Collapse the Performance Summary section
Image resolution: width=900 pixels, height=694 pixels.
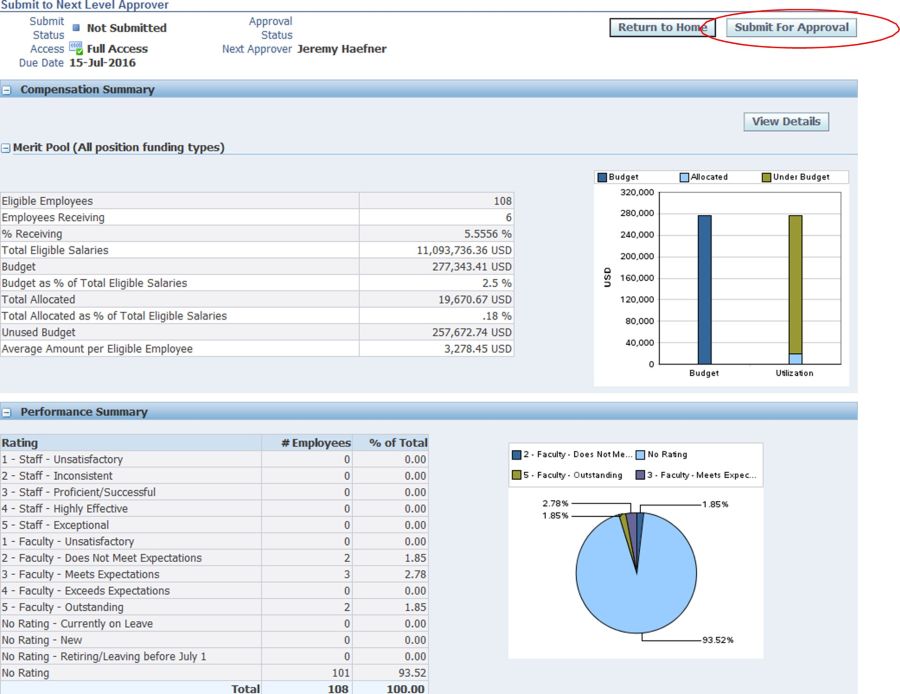pyautogui.click(x=7, y=412)
